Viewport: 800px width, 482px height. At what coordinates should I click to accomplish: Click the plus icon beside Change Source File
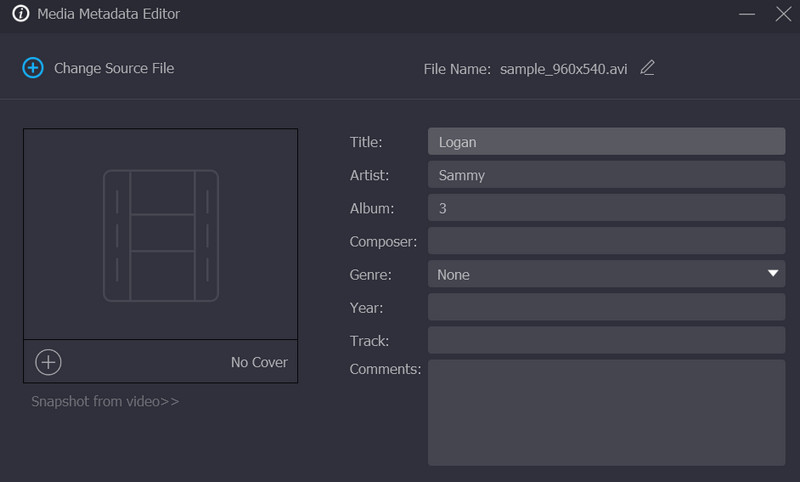point(33,68)
